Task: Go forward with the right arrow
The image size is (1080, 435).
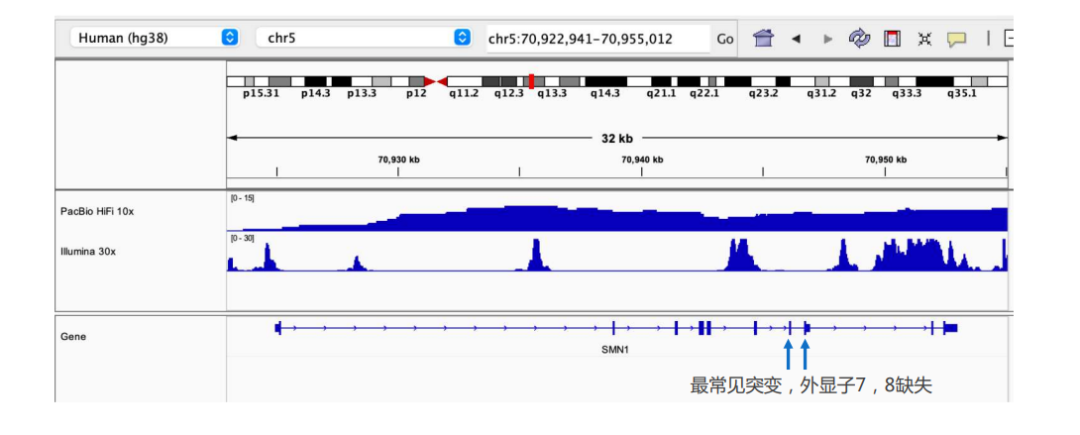Action: pyautogui.click(x=828, y=39)
